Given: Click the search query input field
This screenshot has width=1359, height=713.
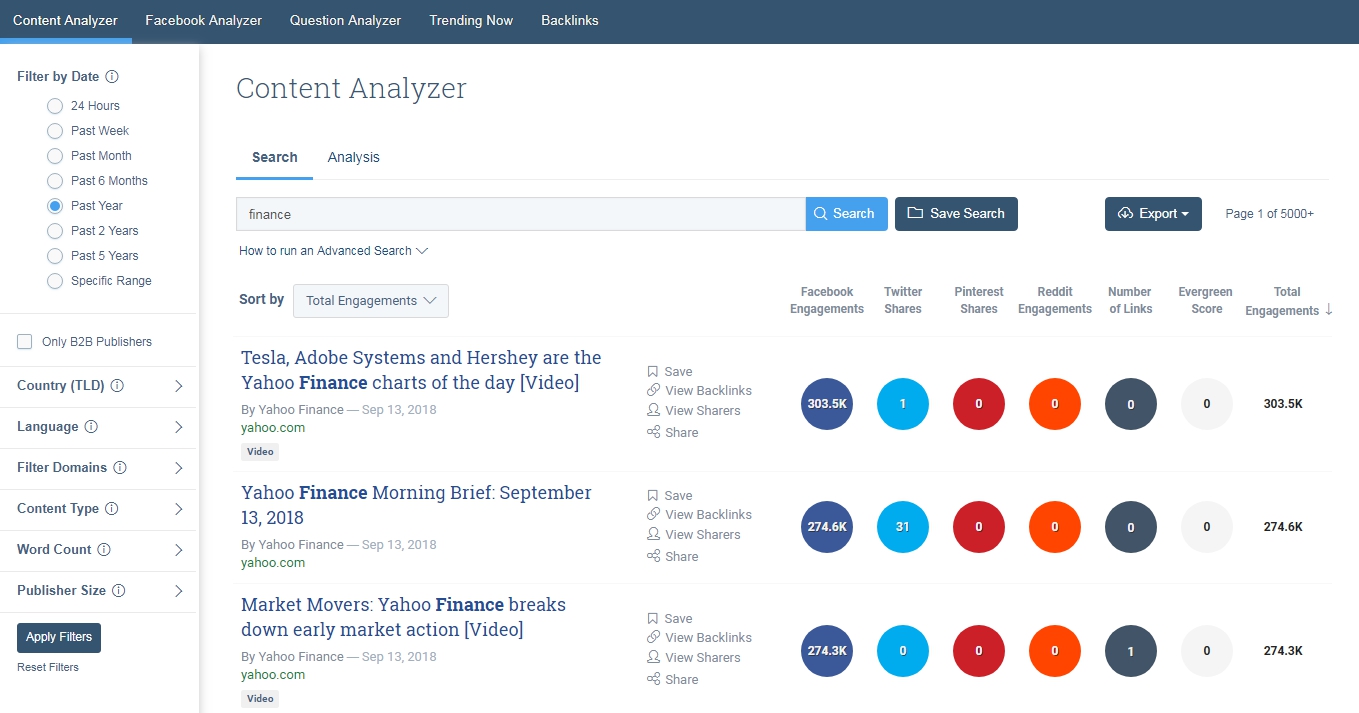Looking at the screenshot, I should coord(521,214).
